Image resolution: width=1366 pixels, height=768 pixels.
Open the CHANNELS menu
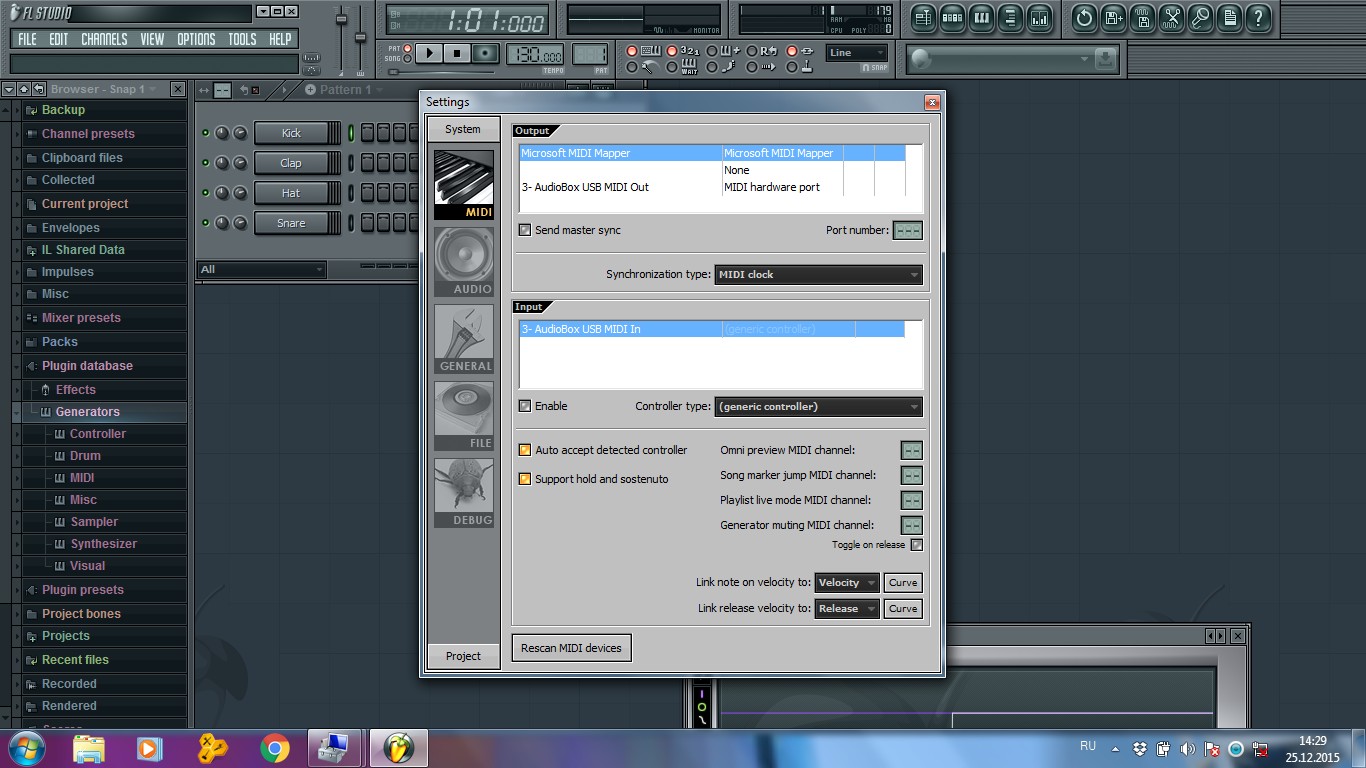104,39
